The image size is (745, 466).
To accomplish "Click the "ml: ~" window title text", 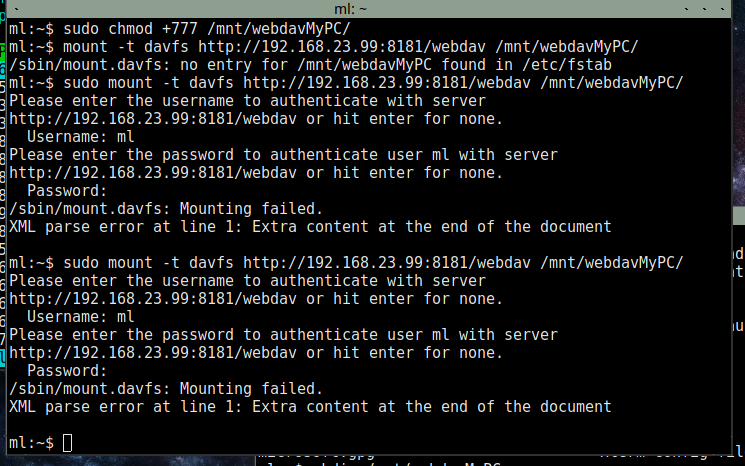I will coord(371,8).
